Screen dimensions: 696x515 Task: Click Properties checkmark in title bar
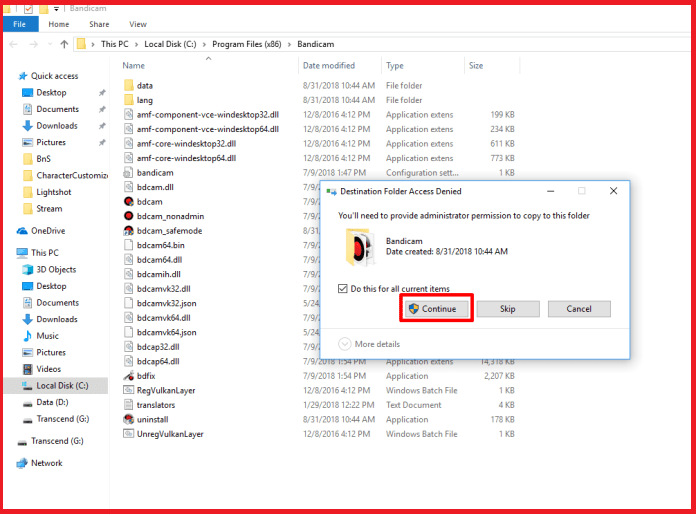pyautogui.click(x=28, y=9)
